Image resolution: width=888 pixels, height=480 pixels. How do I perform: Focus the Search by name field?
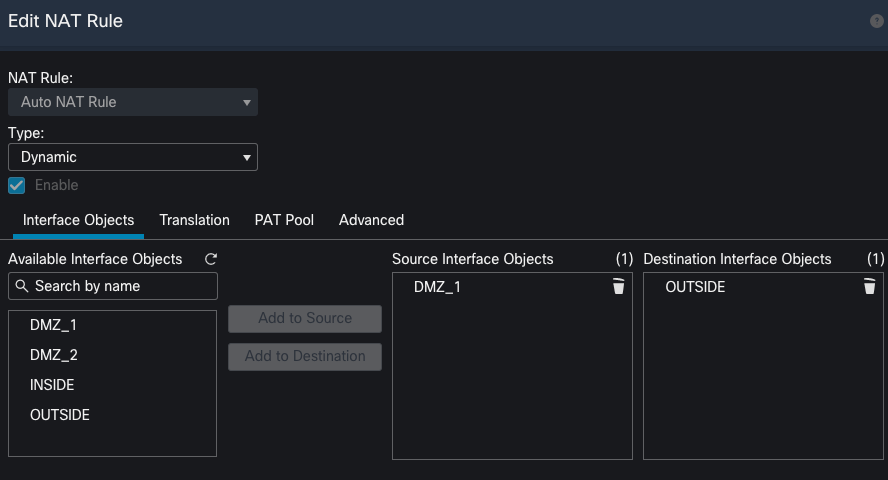(113, 286)
